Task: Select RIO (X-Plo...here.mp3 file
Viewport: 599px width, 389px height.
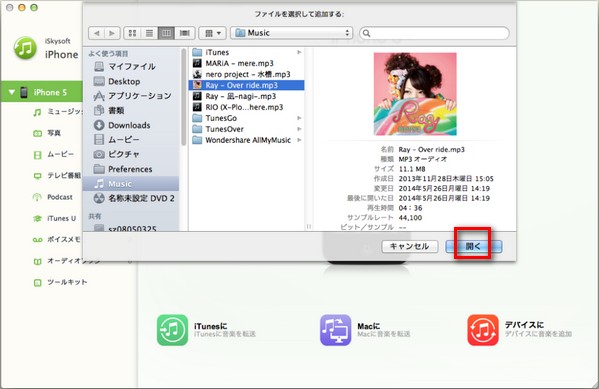Action: pyautogui.click(x=246, y=107)
